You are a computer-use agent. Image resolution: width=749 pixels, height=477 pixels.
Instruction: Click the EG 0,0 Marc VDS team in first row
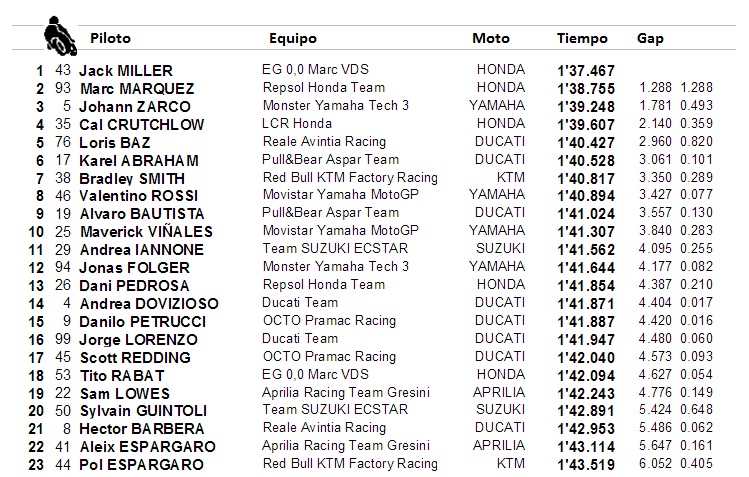[315, 70]
